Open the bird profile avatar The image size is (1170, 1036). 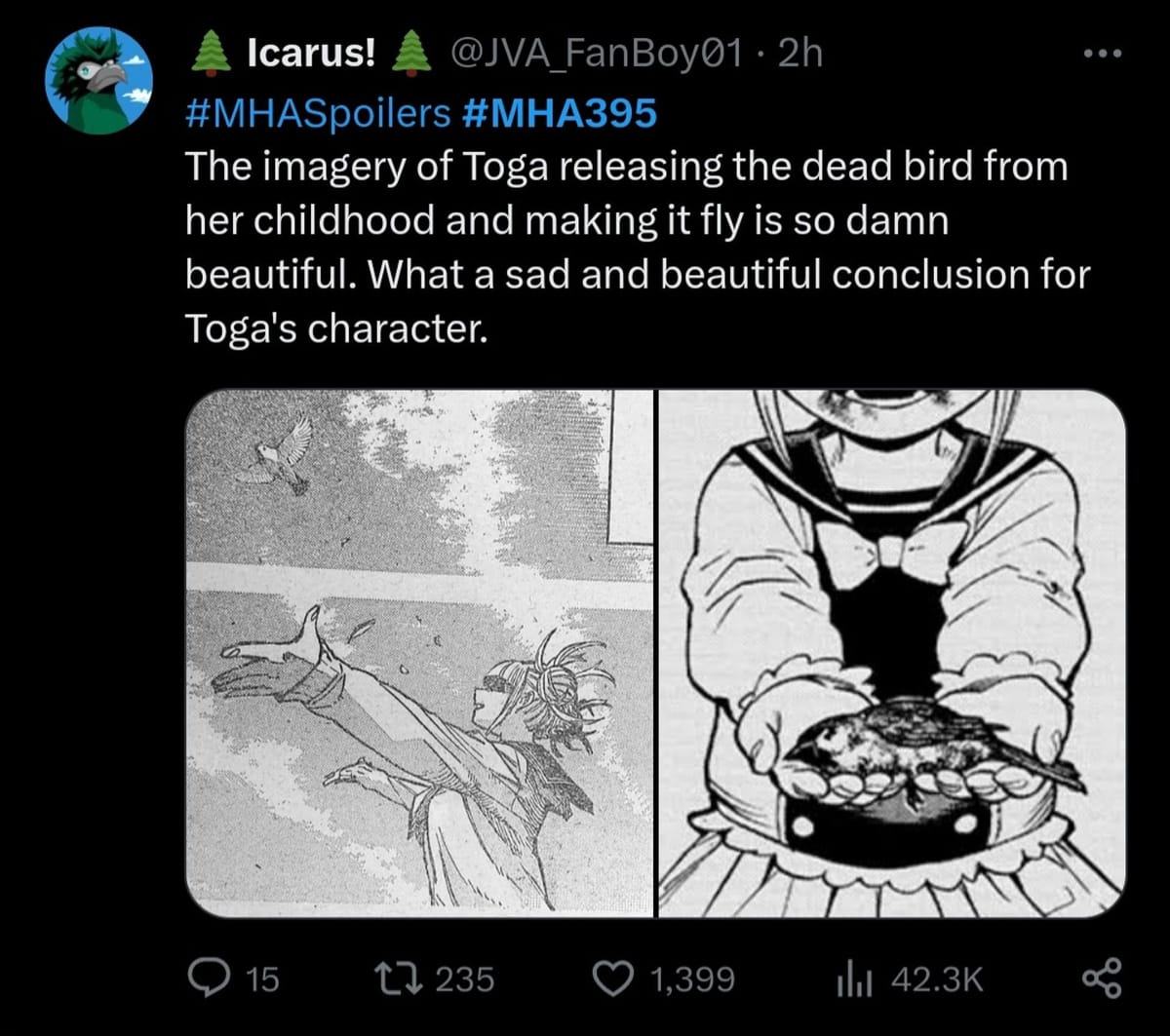point(99,81)
